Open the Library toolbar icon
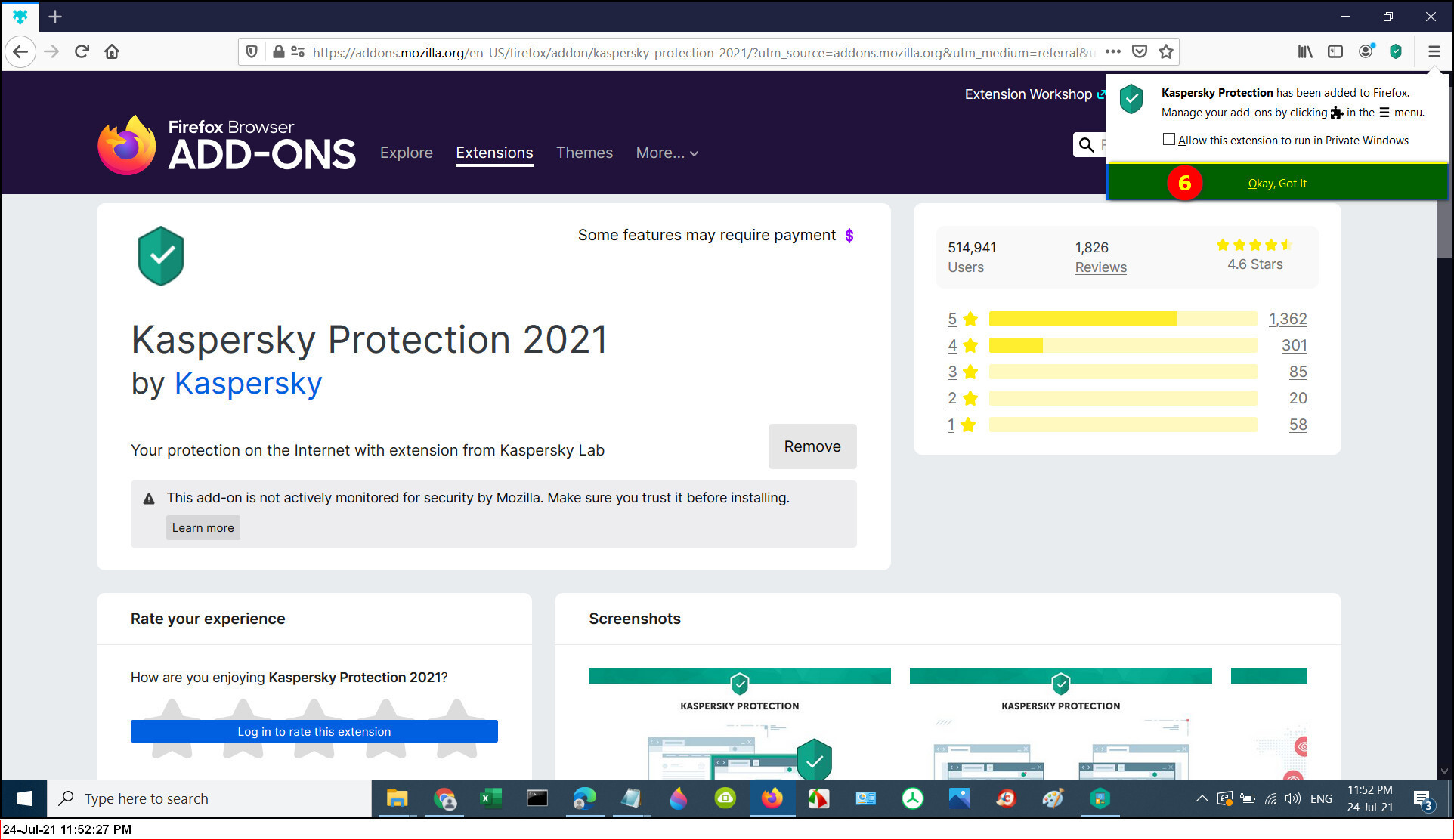The height and width of the screenshot is (840, 1454). pos(1305,52)
